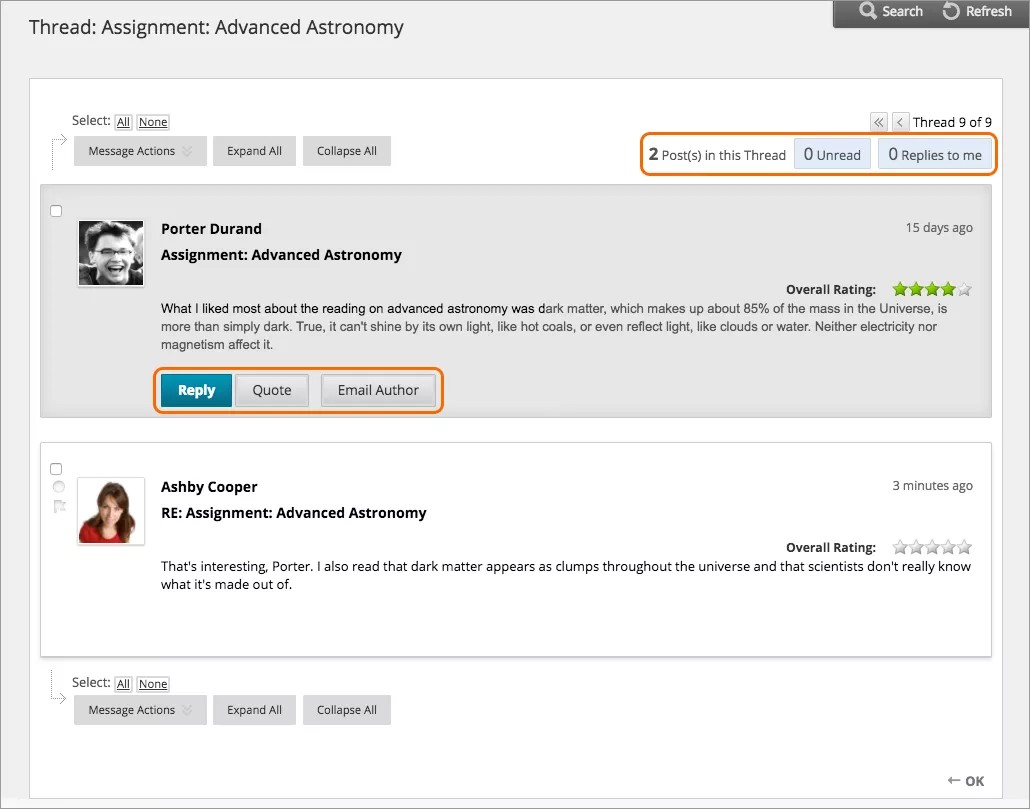The image size is (1030, 809).
Task: Check the box for Porter Durand's post
Action: click(56, 211)
